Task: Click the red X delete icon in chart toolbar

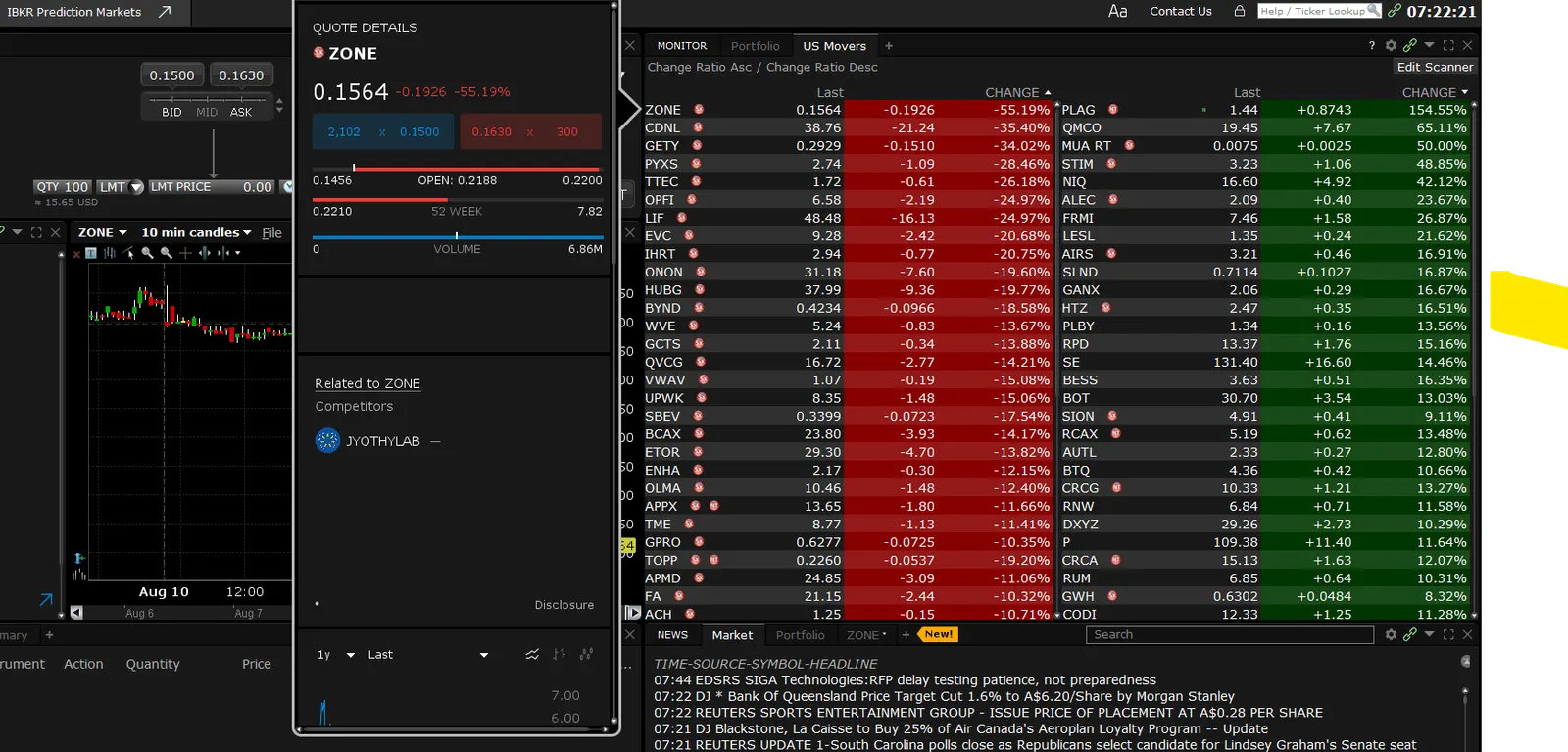Action: [x=76, y=253]
